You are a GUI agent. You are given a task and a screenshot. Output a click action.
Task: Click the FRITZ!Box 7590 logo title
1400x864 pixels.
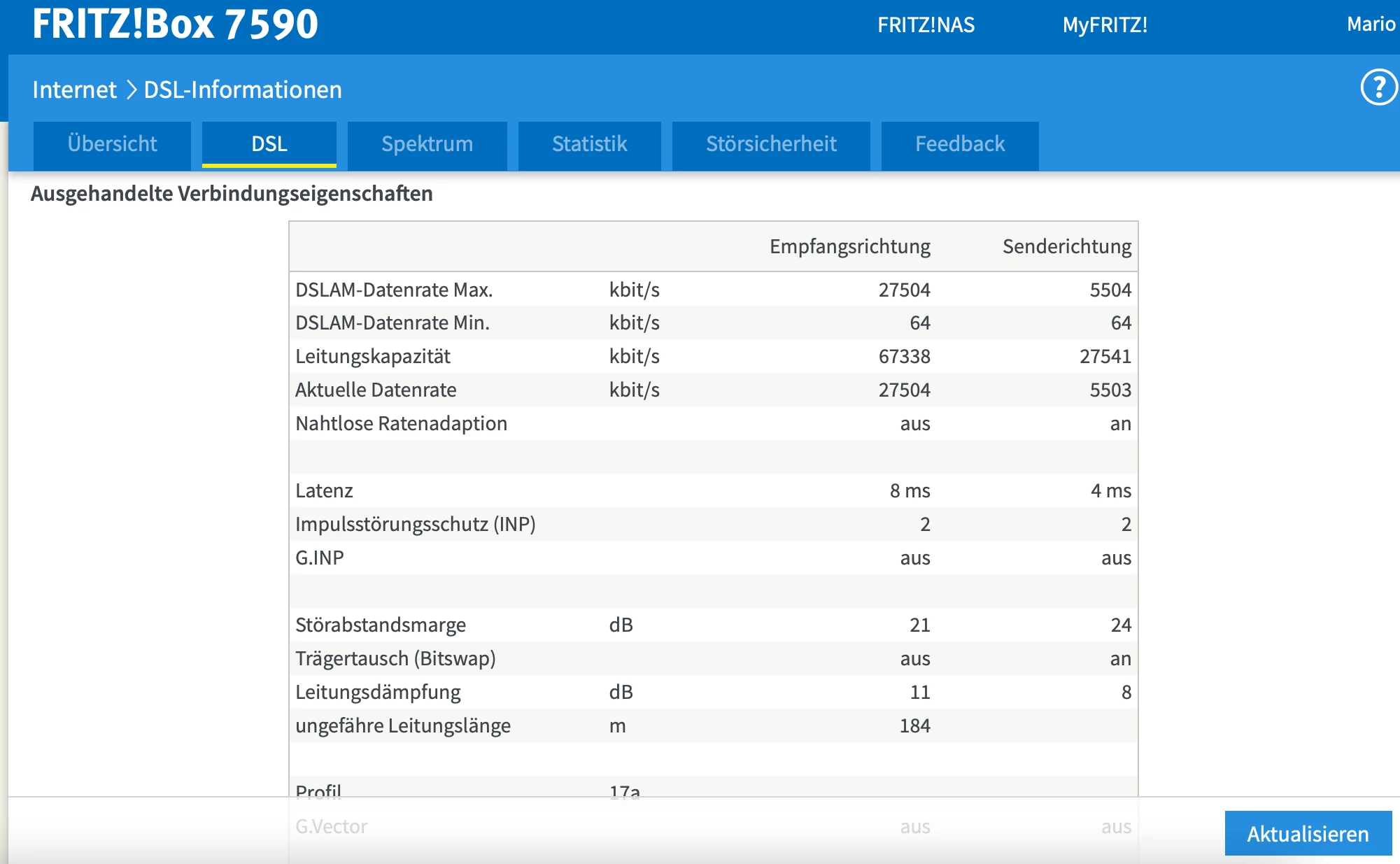175,24
